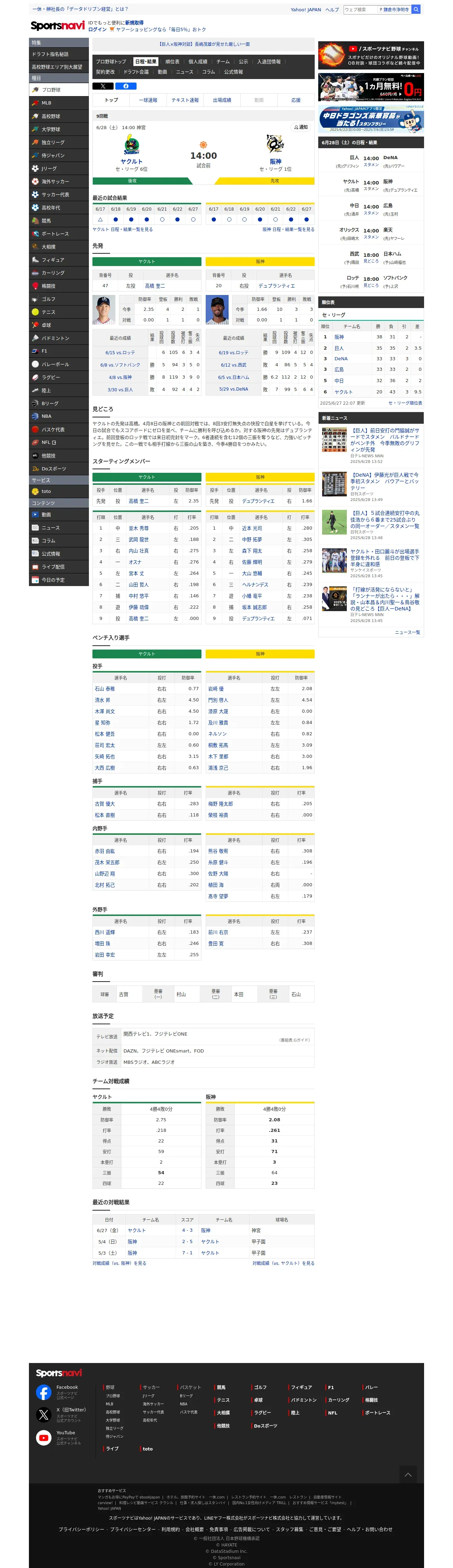Open Jリーグ soccer ball icon
Screen dimensions: 453x1568
pyautogui.click(x=35, y=168)
